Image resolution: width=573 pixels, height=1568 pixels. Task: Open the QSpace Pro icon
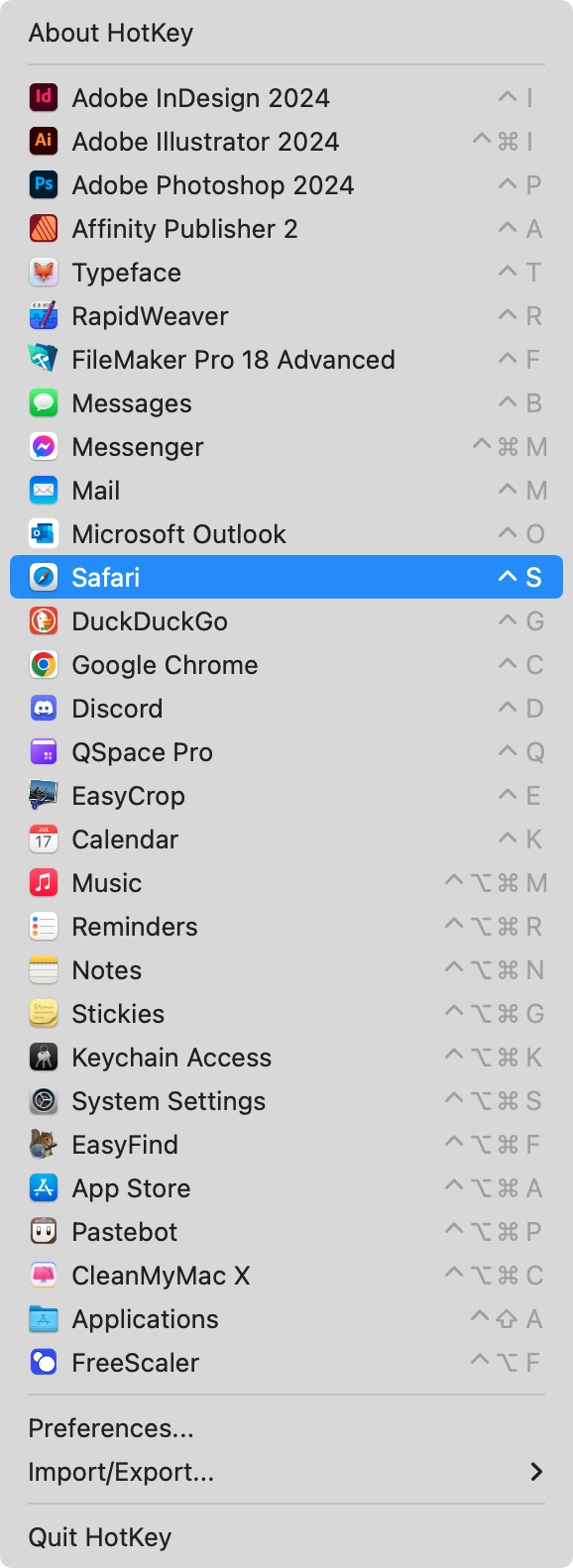(x=44, y=752)
